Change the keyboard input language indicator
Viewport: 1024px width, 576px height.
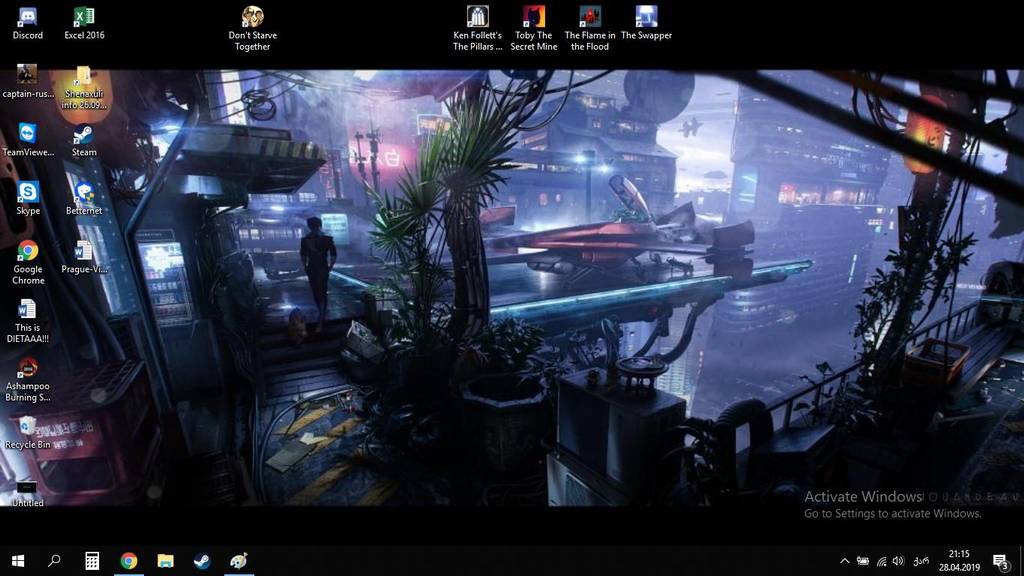tap(921, 561)
